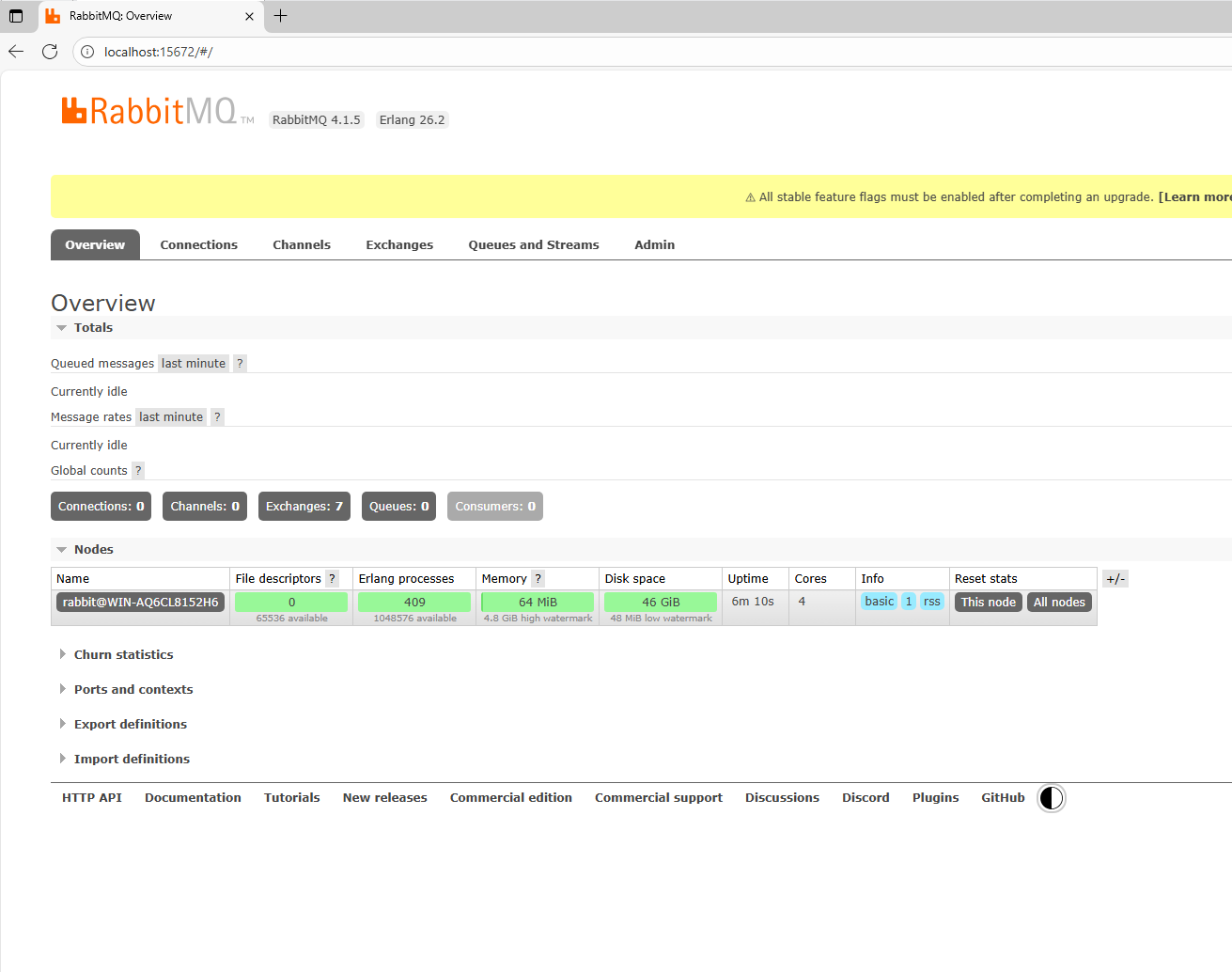This screenshot has width=1232, height=972.
Task: Open the Tutorials link
Action: [292, 798]
